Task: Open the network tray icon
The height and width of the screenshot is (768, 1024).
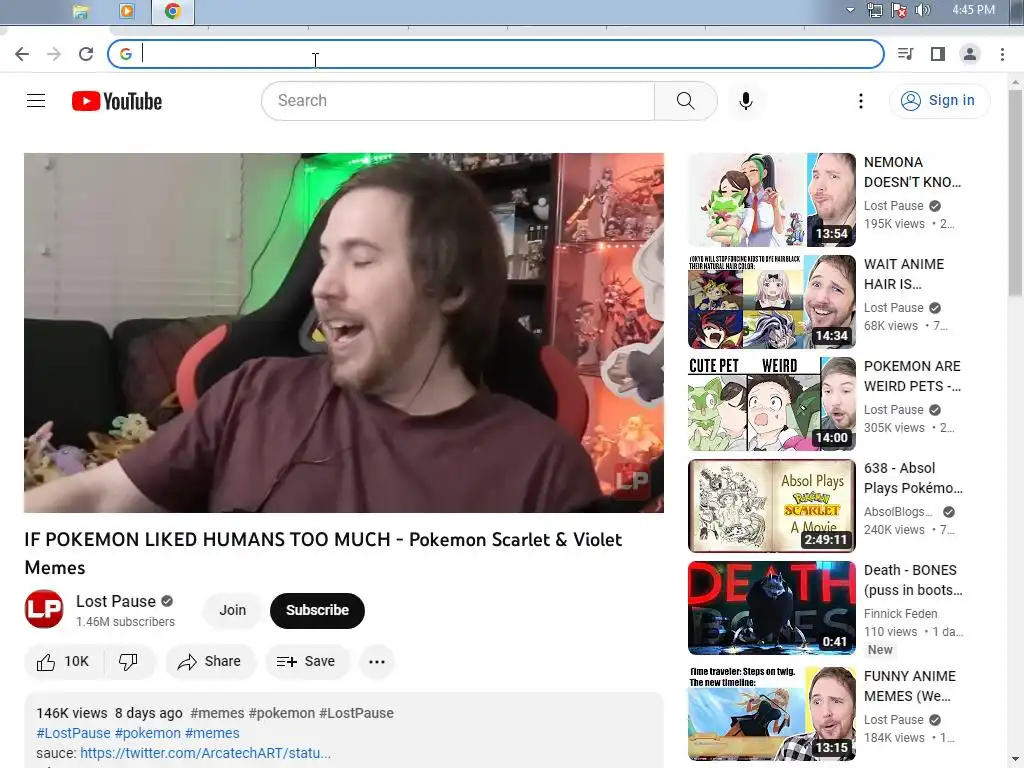Action: tap(874, 10)
